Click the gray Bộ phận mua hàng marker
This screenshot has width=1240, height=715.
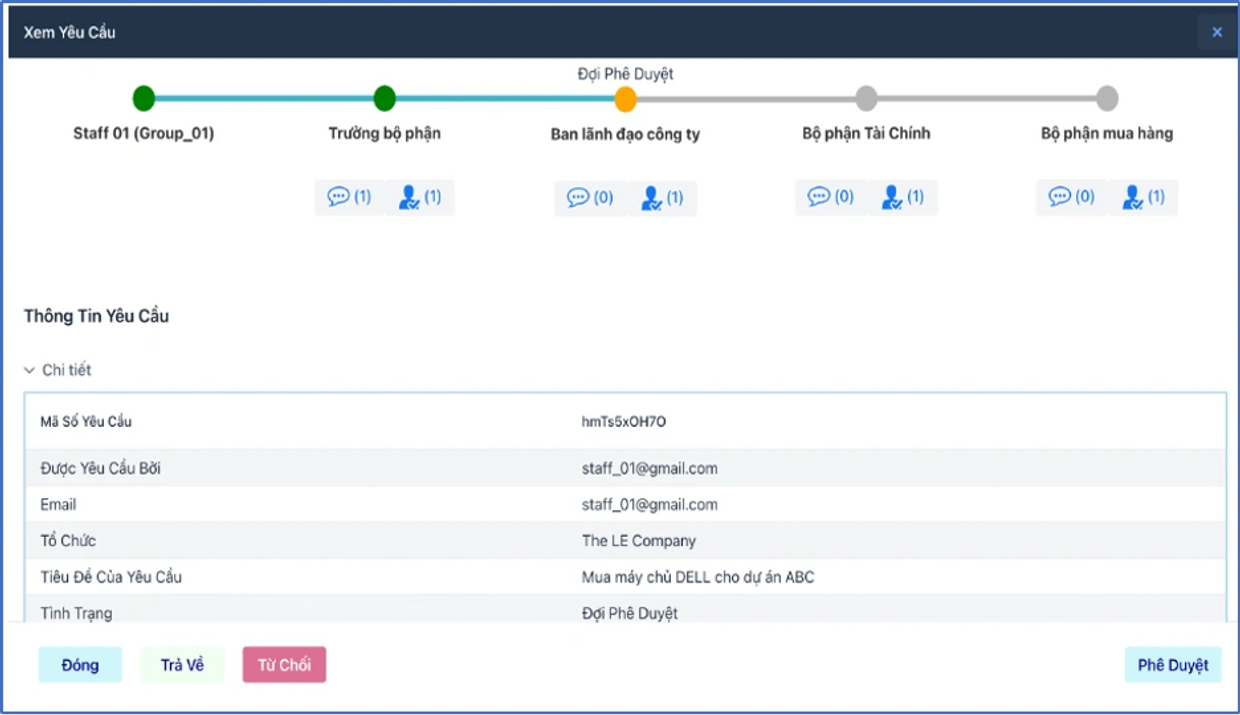click(1107, 98)
